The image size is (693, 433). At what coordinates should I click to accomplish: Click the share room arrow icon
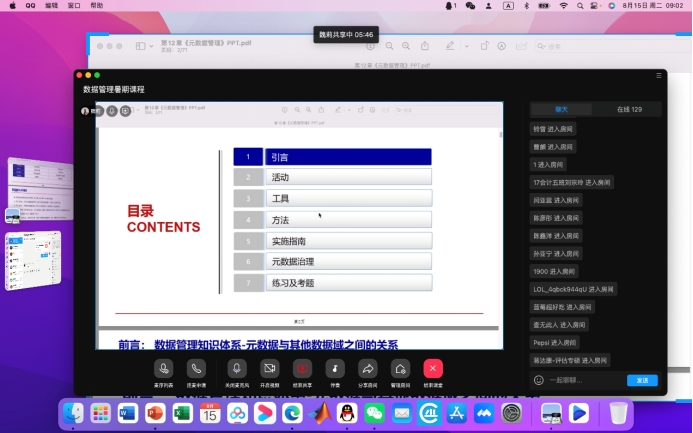367,369
